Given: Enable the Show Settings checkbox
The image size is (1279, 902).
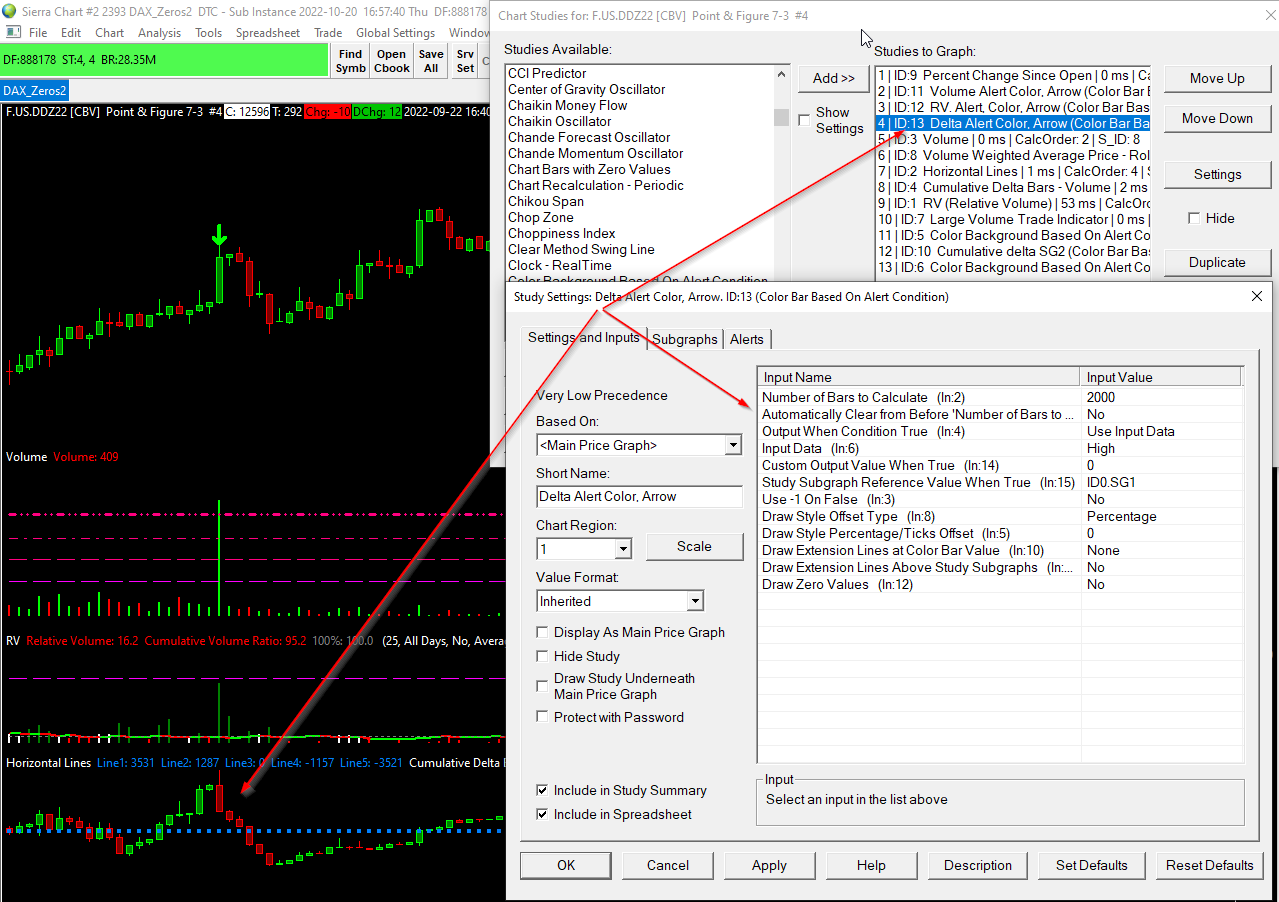Looking at the screenshot, I should pos(805,120).
